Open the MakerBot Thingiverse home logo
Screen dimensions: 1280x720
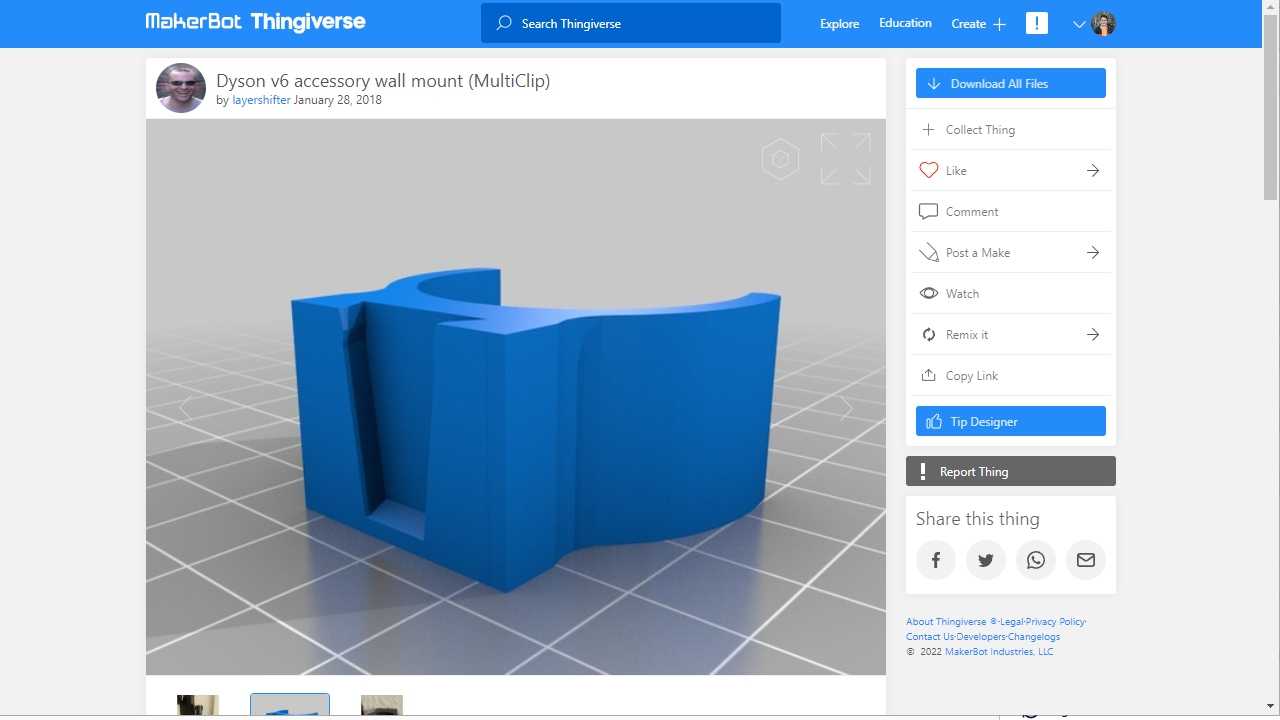click(255, 22)
